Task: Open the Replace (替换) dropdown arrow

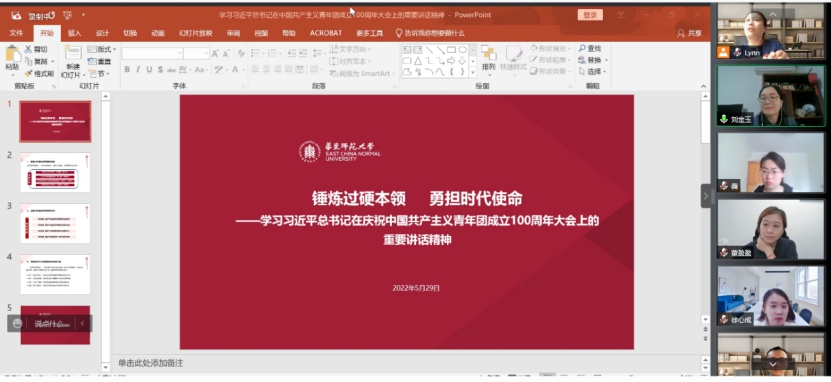Action: pos(607,60)
